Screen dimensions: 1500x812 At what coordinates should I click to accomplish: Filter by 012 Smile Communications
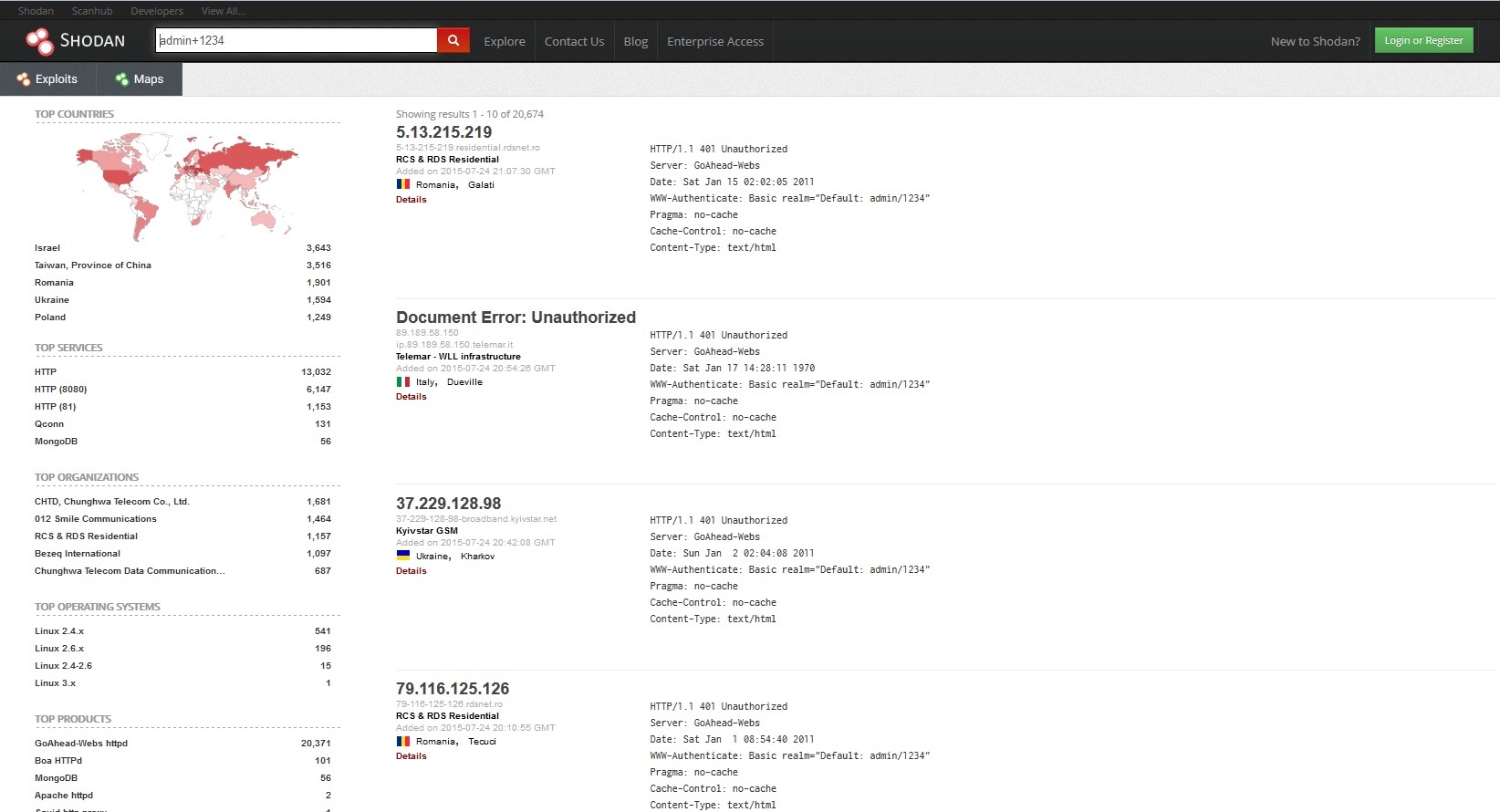(x=96, y=519)
